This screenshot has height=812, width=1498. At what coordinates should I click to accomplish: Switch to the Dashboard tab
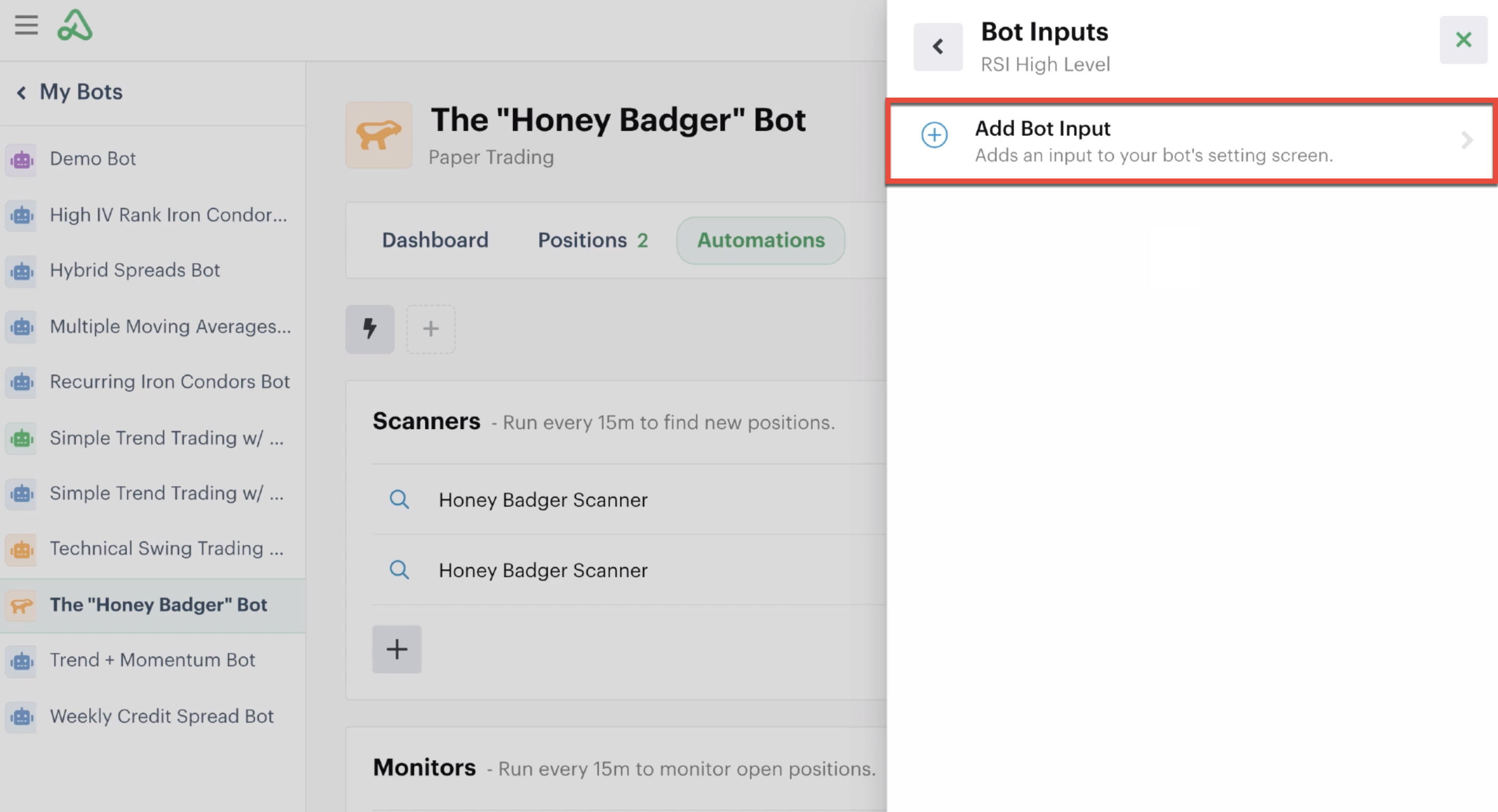click(x=435, y=240)
